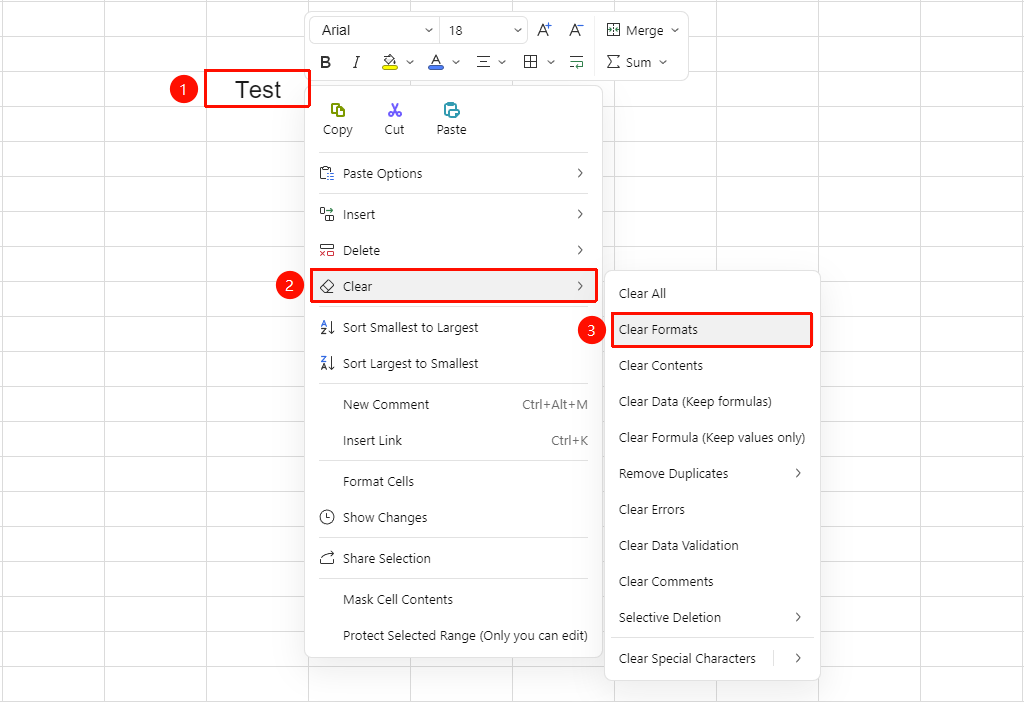Expand the Remove Duplicates submenu
This screenshot has width=1024, height=702.
tap(712, 473)
